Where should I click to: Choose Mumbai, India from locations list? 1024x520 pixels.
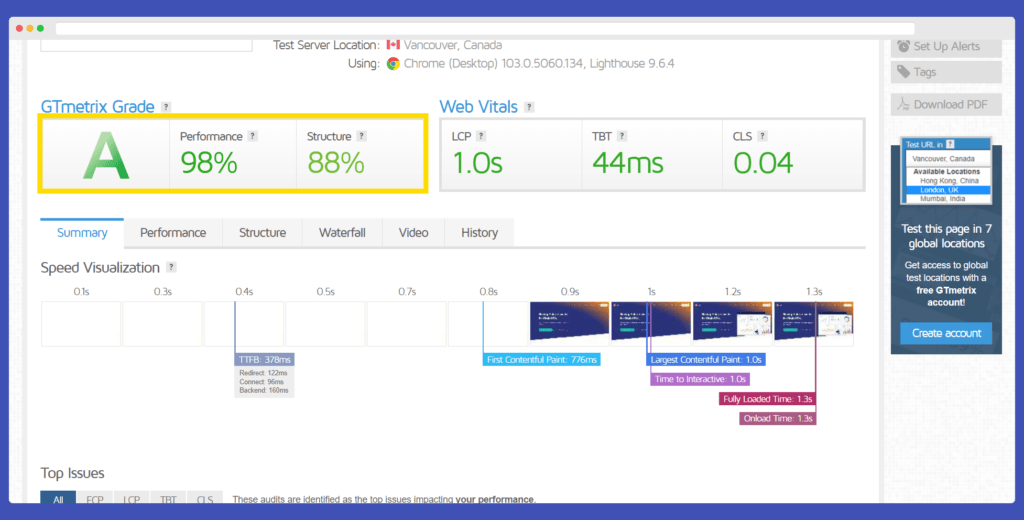point(948,199)
